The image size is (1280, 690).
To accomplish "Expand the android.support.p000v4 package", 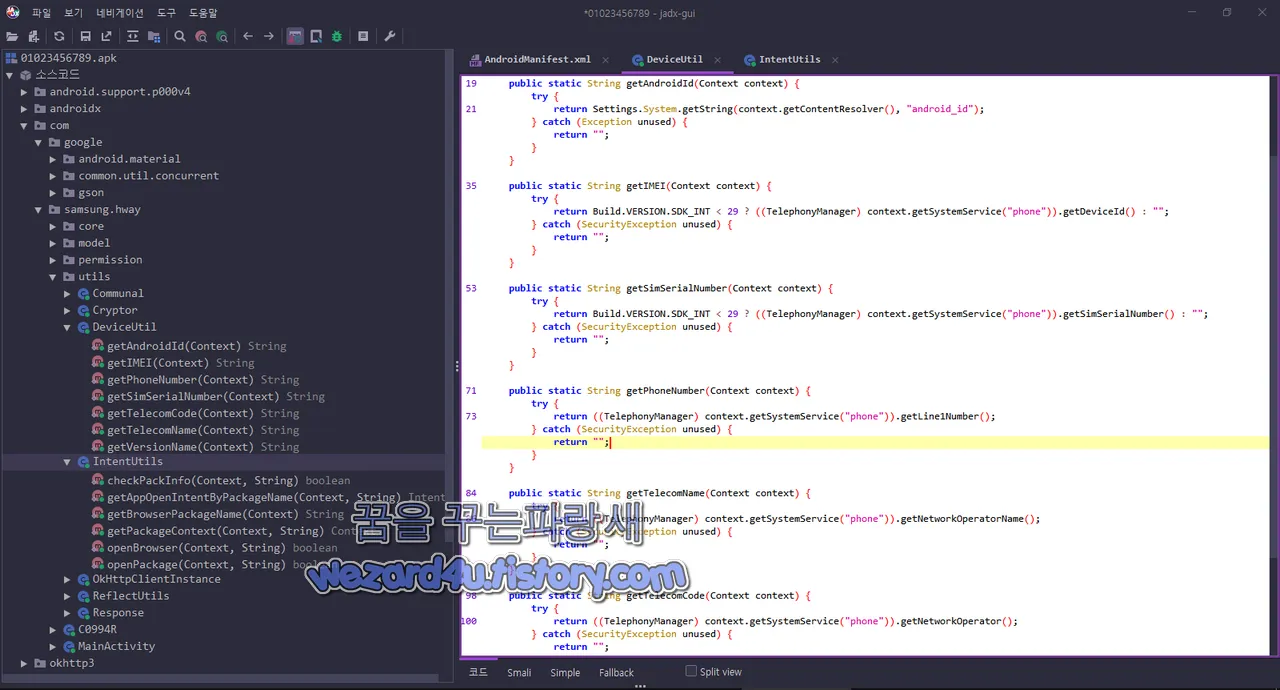I will (x=25, y=92).
